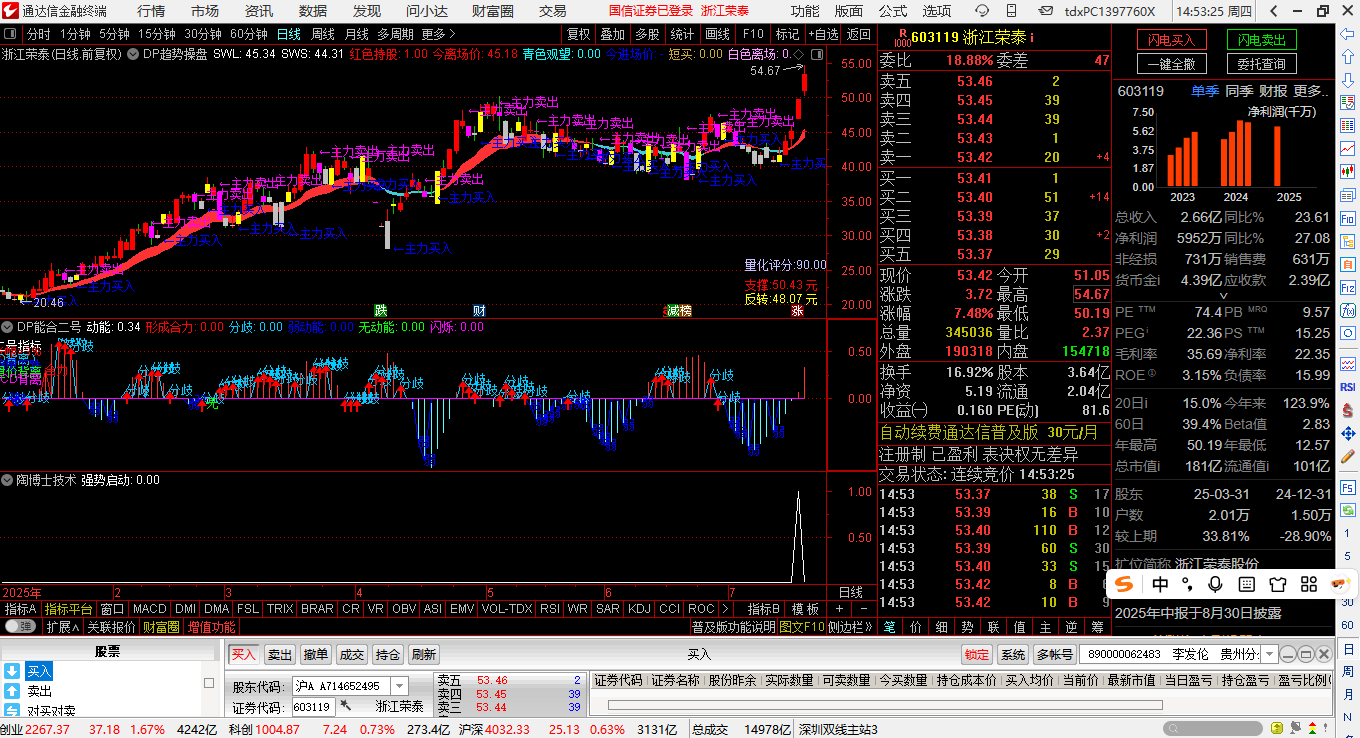Click the 单季 link in financial panel
Image resolution: width=1360 pixels, height=738 pixels.
(x=1204, y=91)
